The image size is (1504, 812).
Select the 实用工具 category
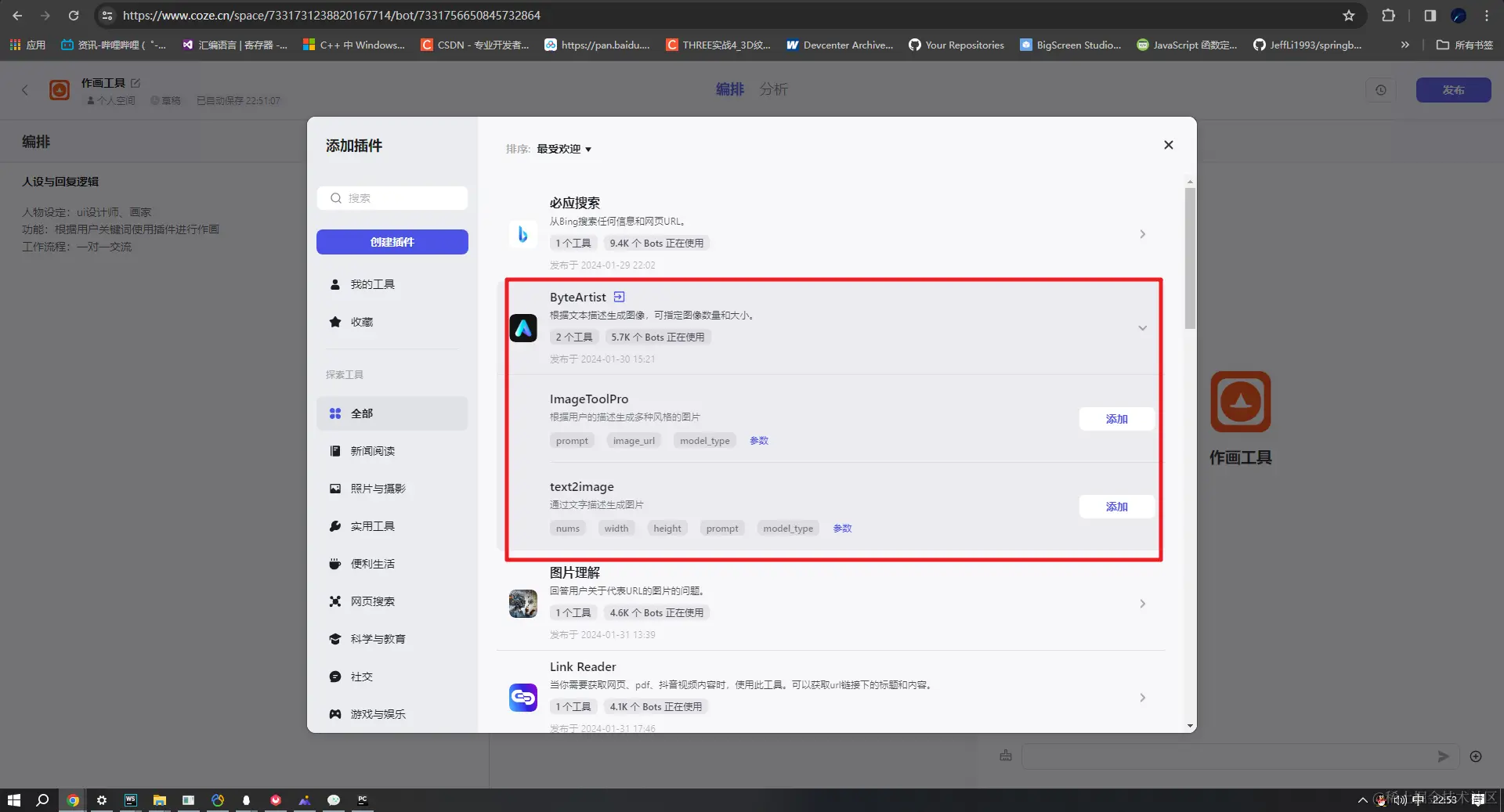coord(392,526)
